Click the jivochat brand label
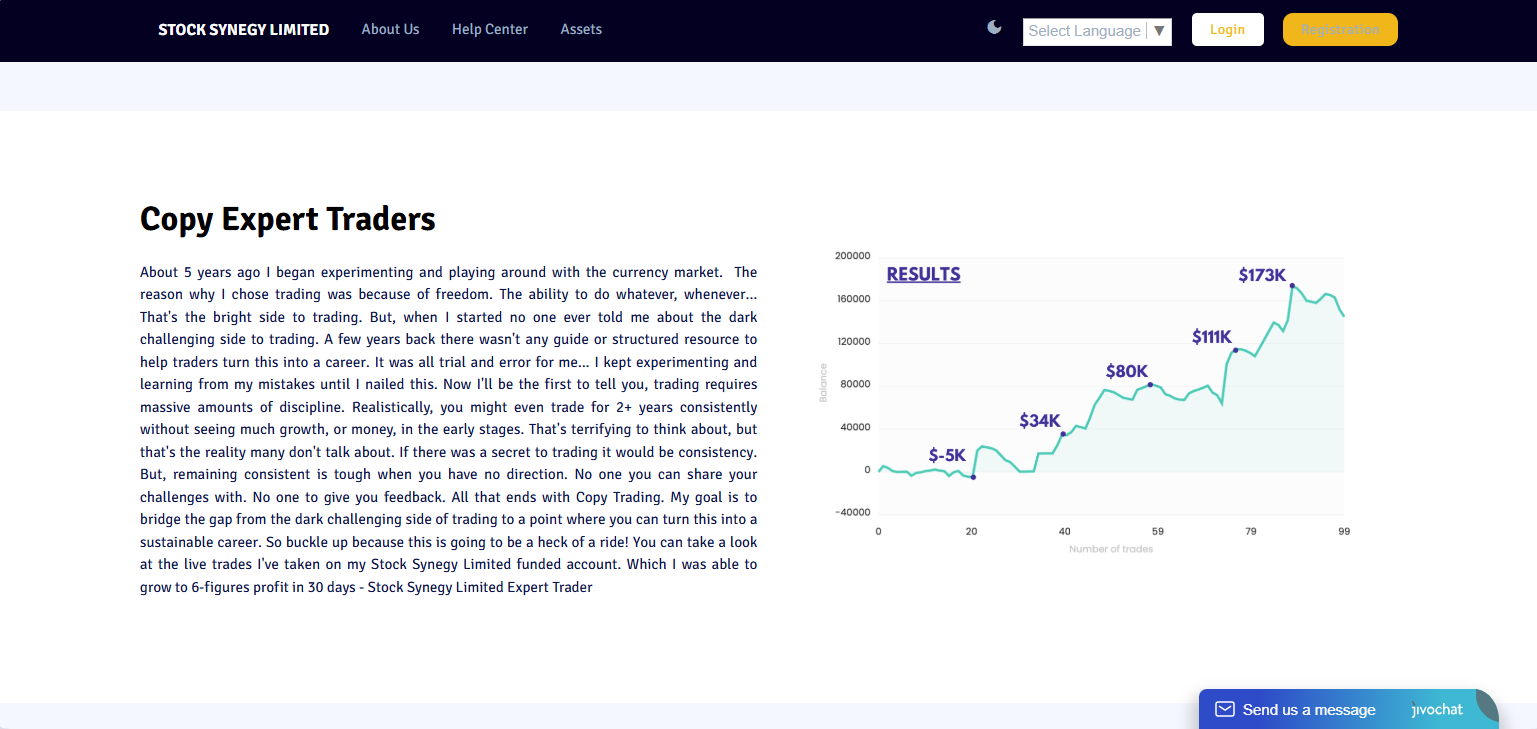This screenshot has width=1537, height=729. 1437,709
